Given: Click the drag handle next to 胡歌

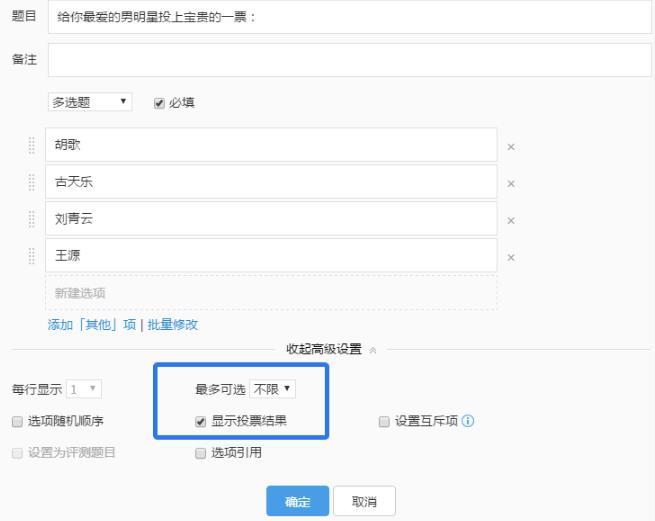Looking at the screenshot, I should tap(31, 145).
